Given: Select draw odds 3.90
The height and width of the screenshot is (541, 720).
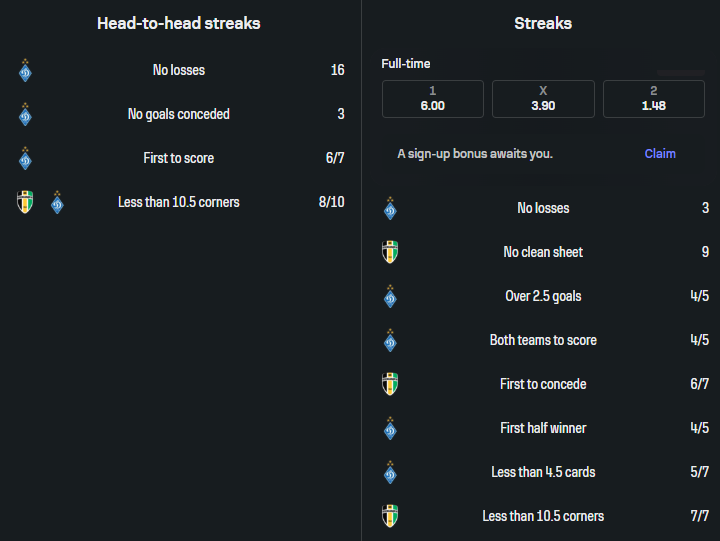Looking at the screenshot, I should pyautogui.click(x=543, y=99).
